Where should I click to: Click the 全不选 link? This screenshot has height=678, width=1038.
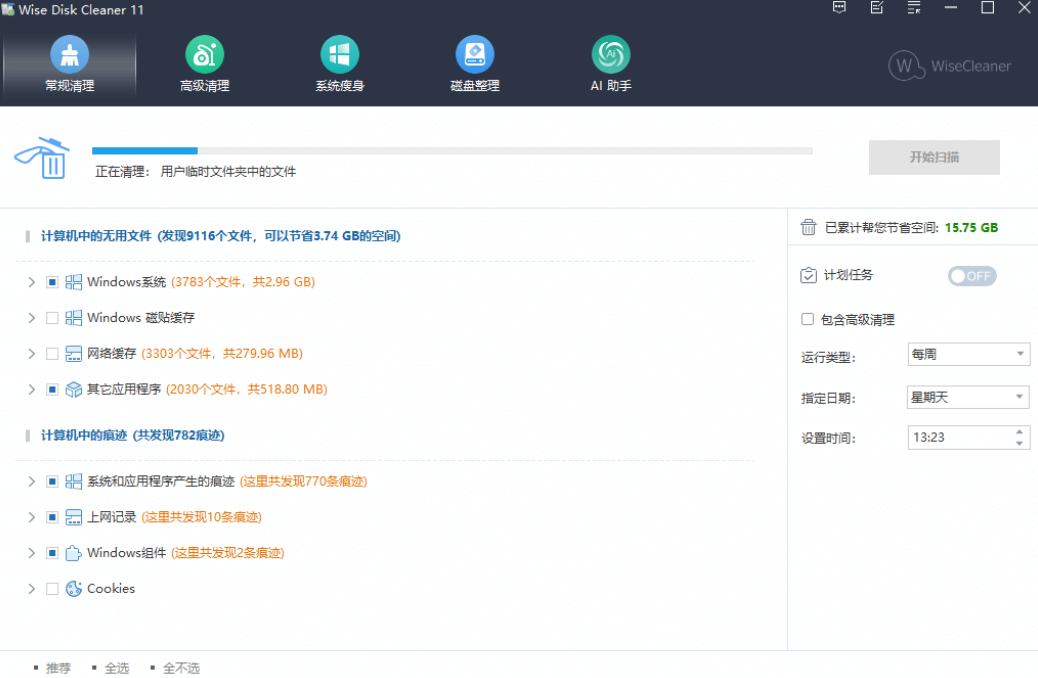tap(181, 668)
